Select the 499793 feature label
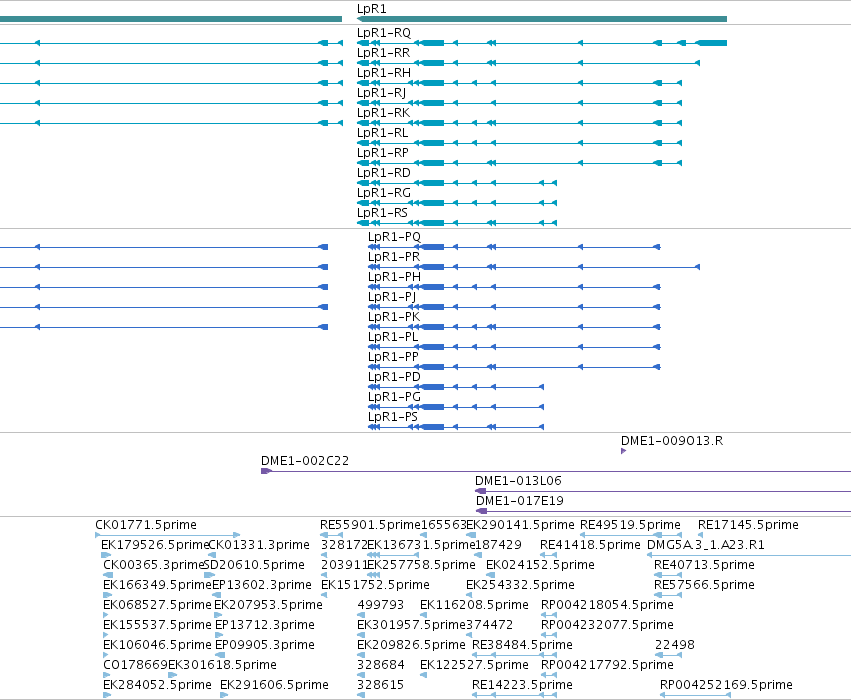851x700 pixels. click(380, 605)
